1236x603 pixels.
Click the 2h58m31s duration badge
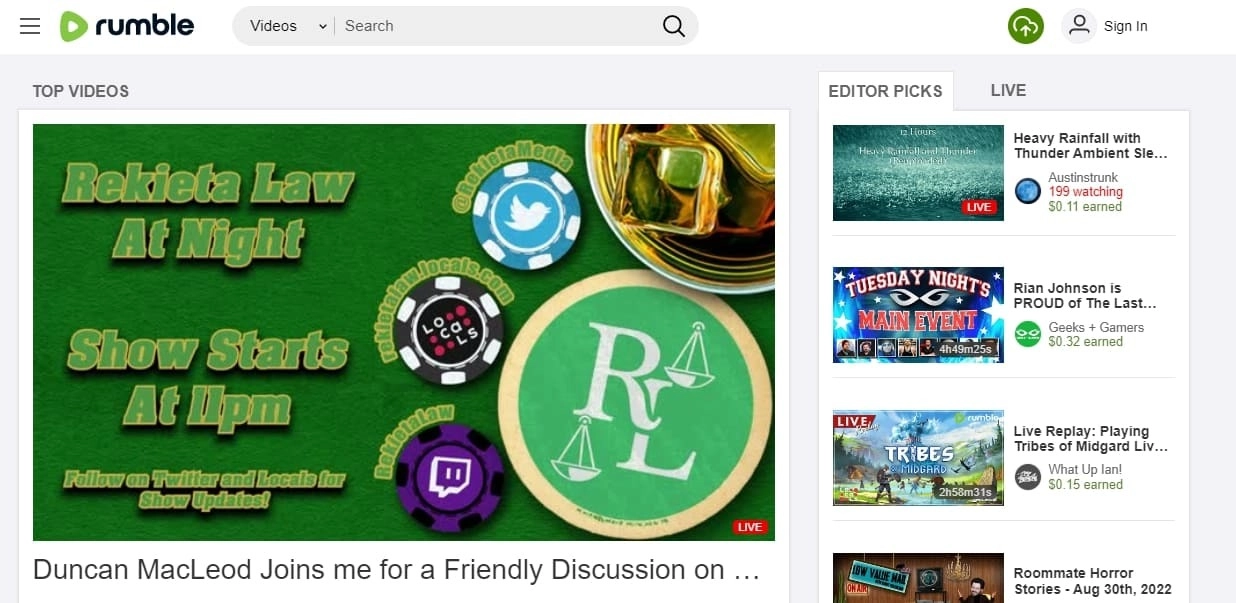coord(965,492)
